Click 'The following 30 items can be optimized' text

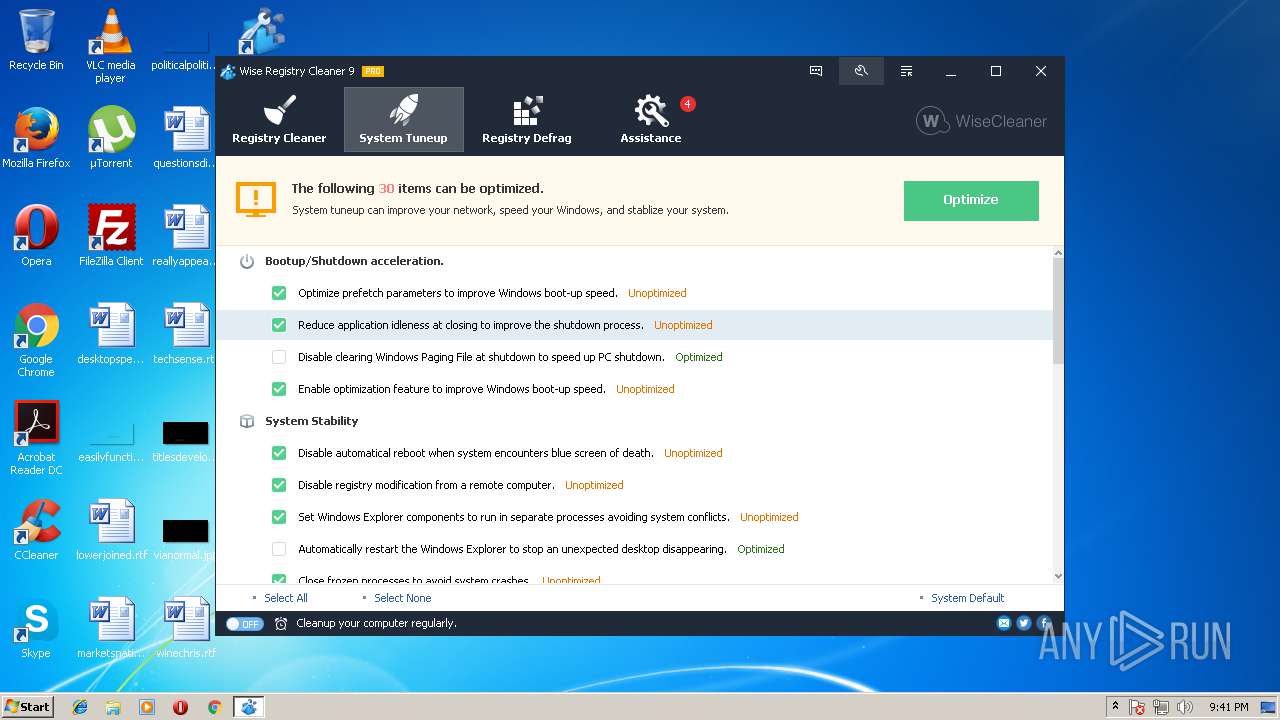point(417,188)
